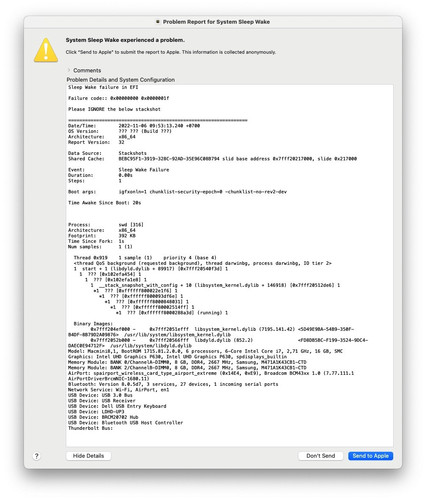
Task: Click the Num samples line
Action: [100, 247]
